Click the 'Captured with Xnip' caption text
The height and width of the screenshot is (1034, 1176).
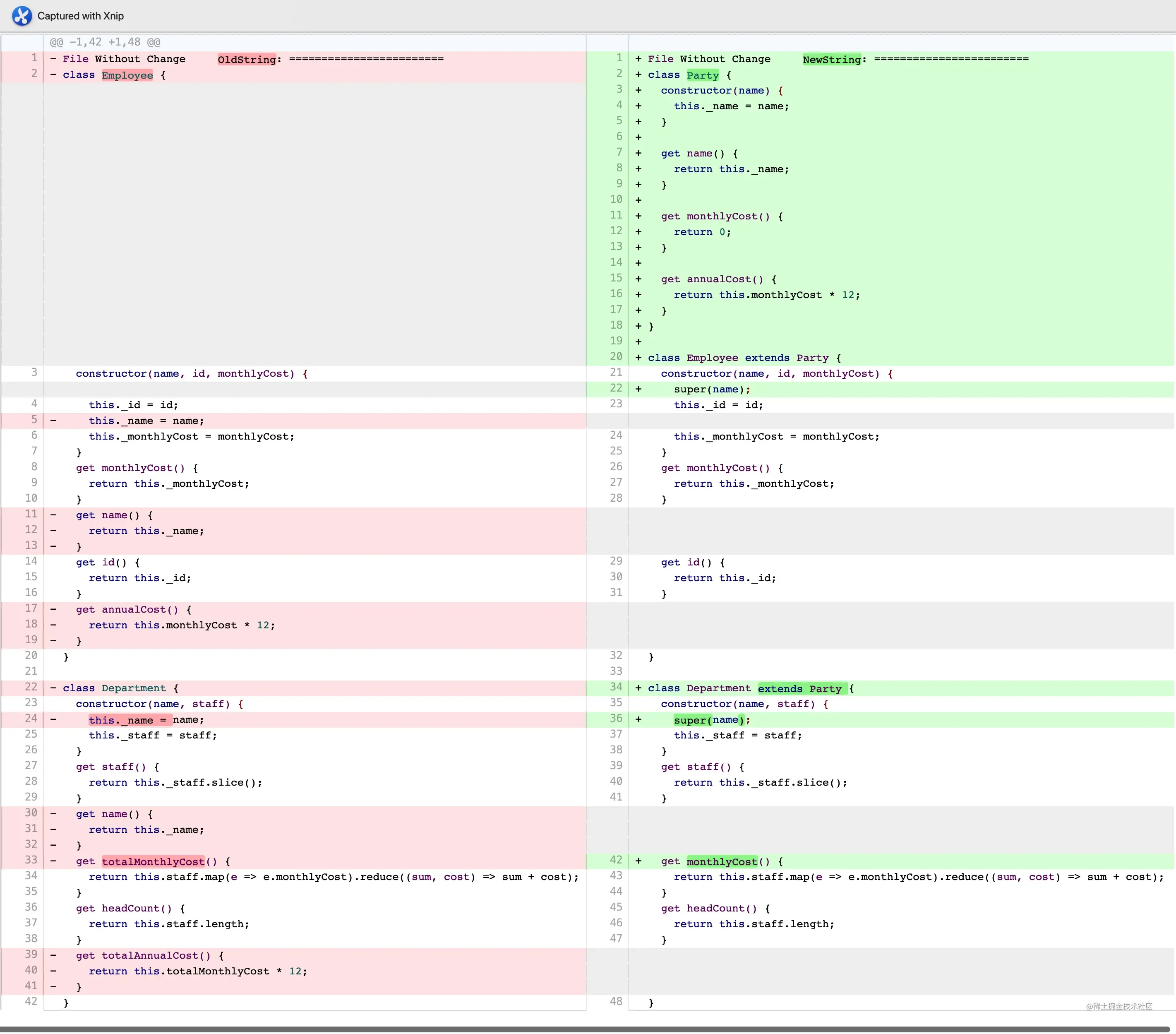81,16
